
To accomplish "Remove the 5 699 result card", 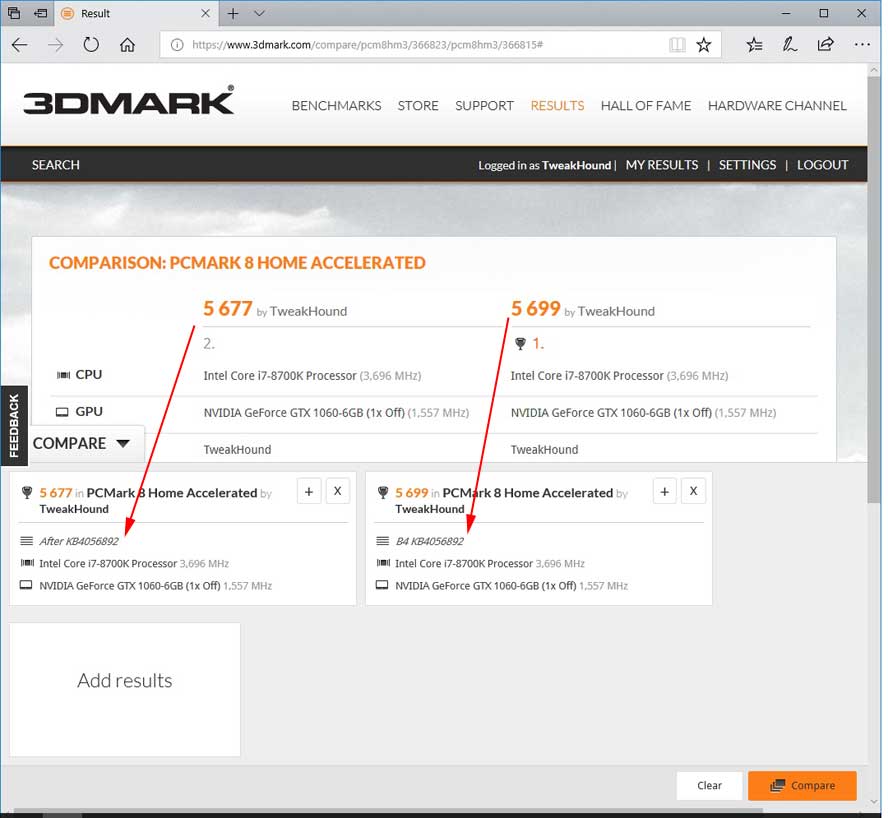I will pos(693,491).
